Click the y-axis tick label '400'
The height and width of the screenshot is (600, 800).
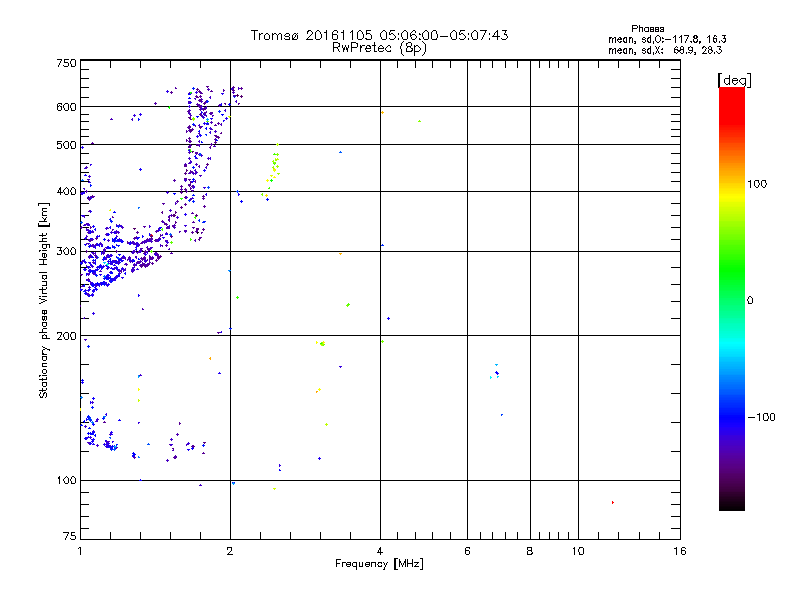pyautogui.click(x=66, y=191)
